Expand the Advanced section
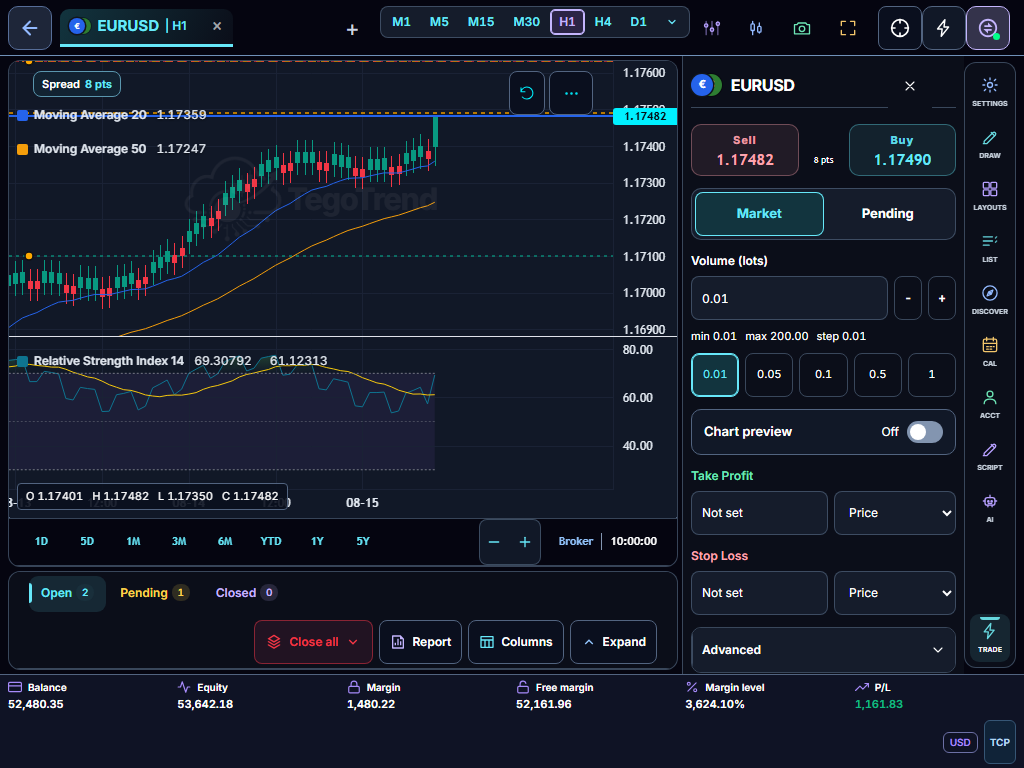The height and width of the screenshot is (768, 1024). (823, 650)
